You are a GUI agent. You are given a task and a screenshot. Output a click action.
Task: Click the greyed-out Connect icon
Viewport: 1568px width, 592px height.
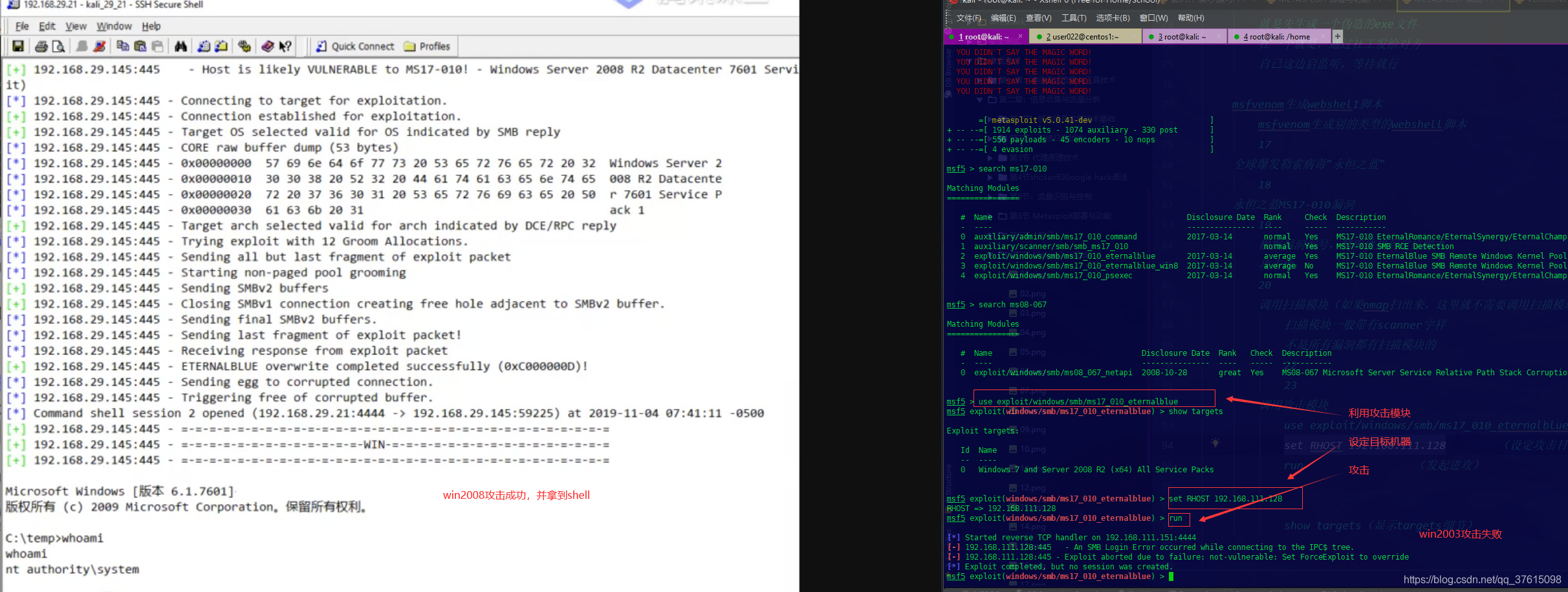coord(82,46)
